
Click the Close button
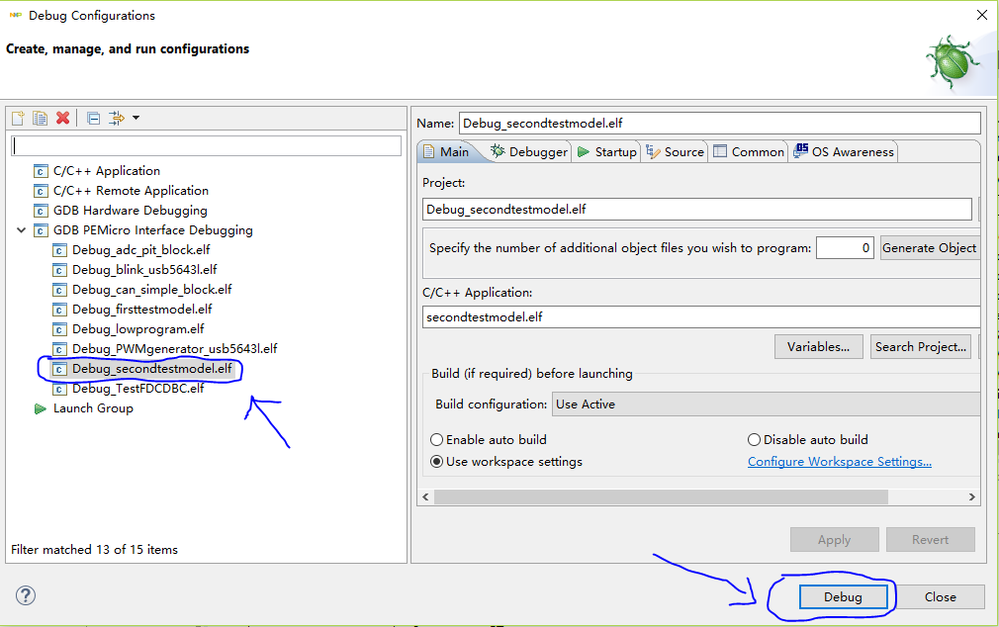pyautogui.click(x=940, y=597)
